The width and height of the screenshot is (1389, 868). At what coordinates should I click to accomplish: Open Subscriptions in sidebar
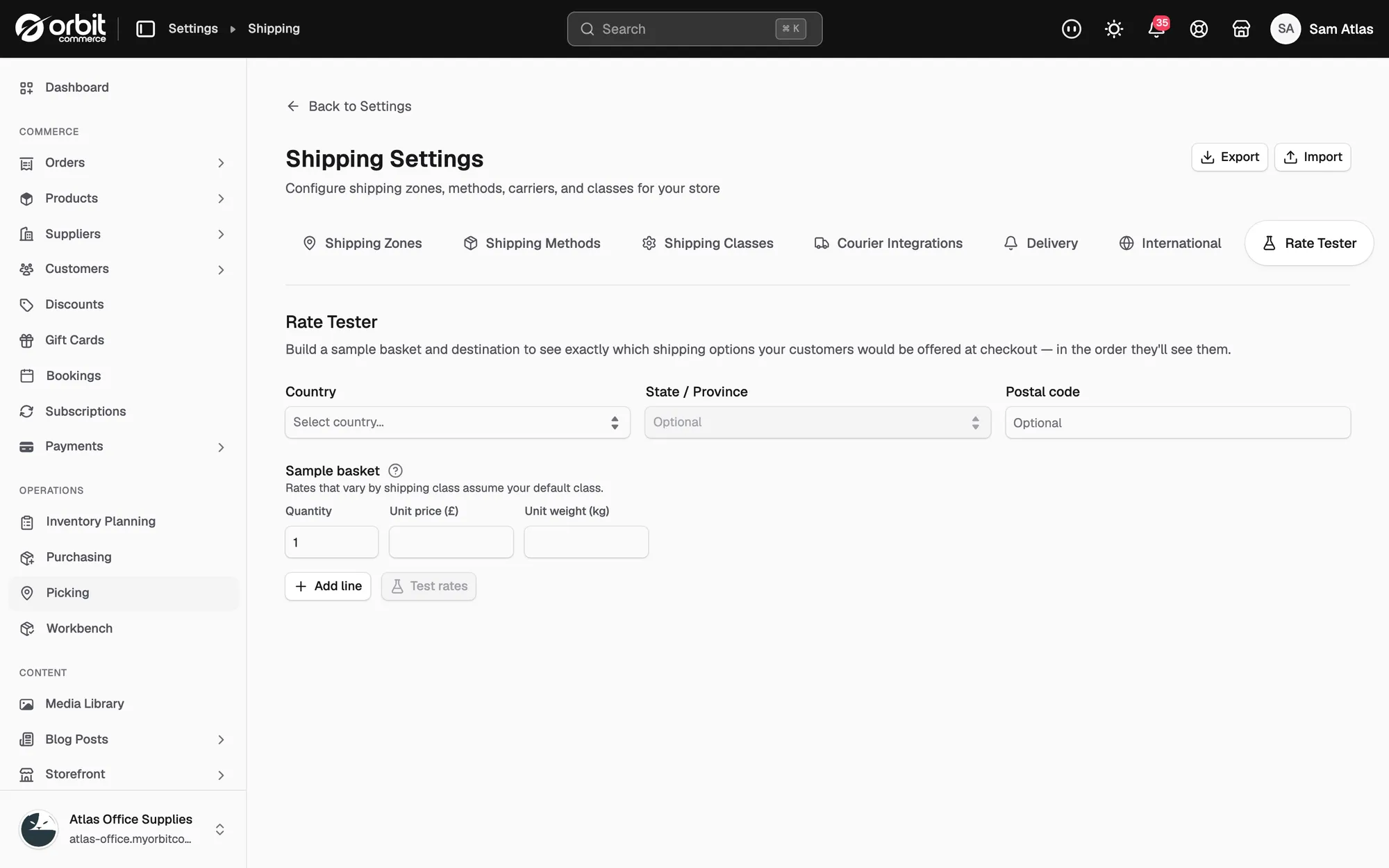(x=124, y=411)
